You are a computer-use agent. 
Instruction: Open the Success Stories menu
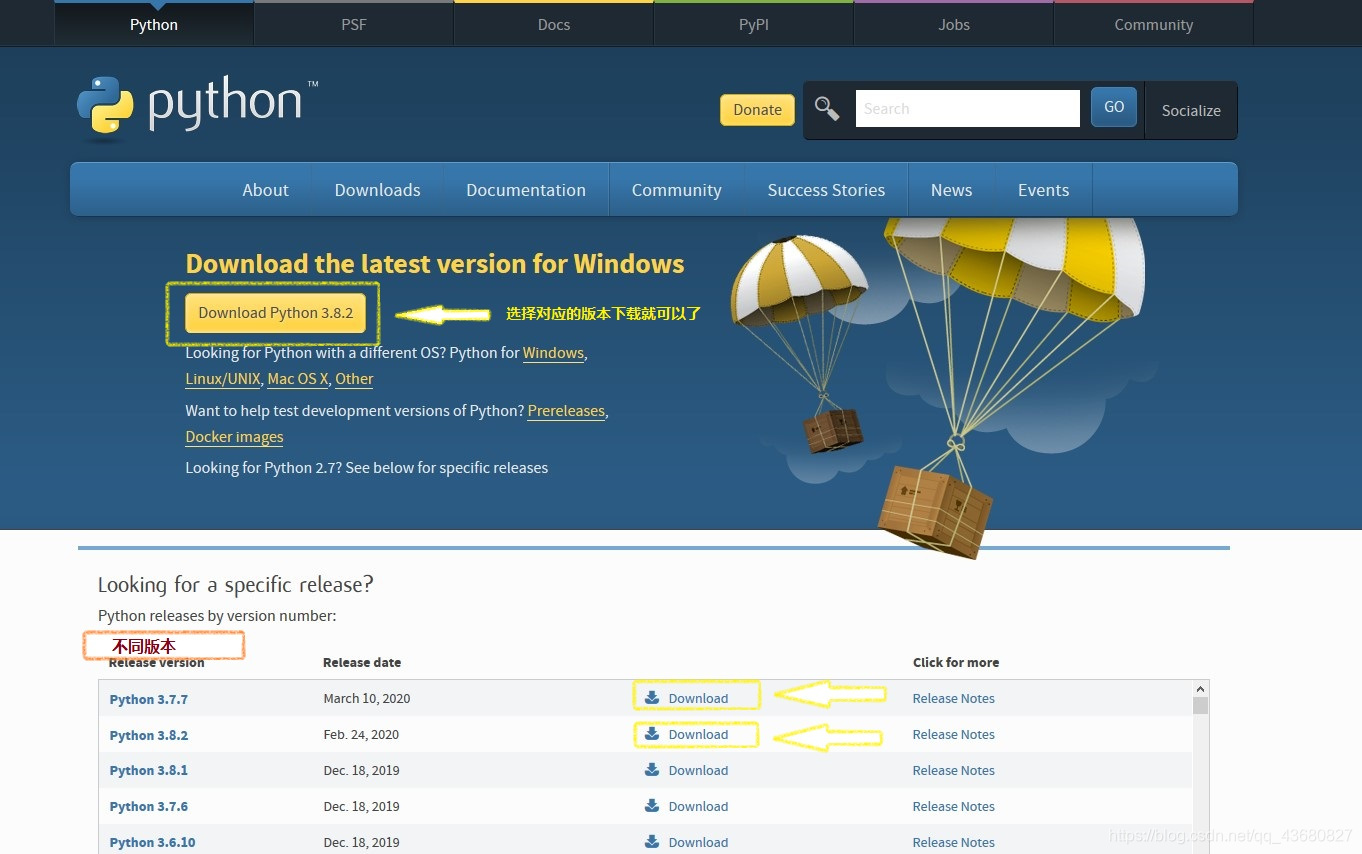tap(826, 190)
